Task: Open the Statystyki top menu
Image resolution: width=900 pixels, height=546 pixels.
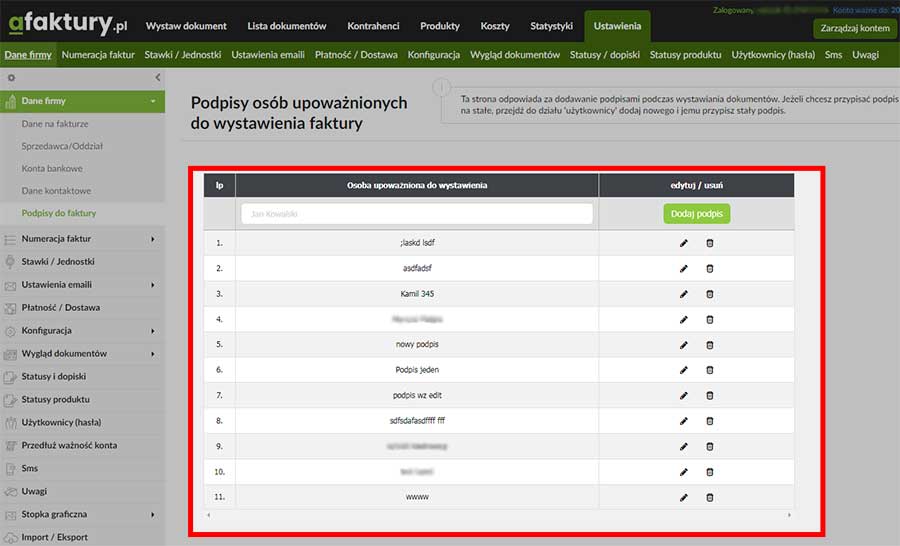Action: [x=552, y=26]
